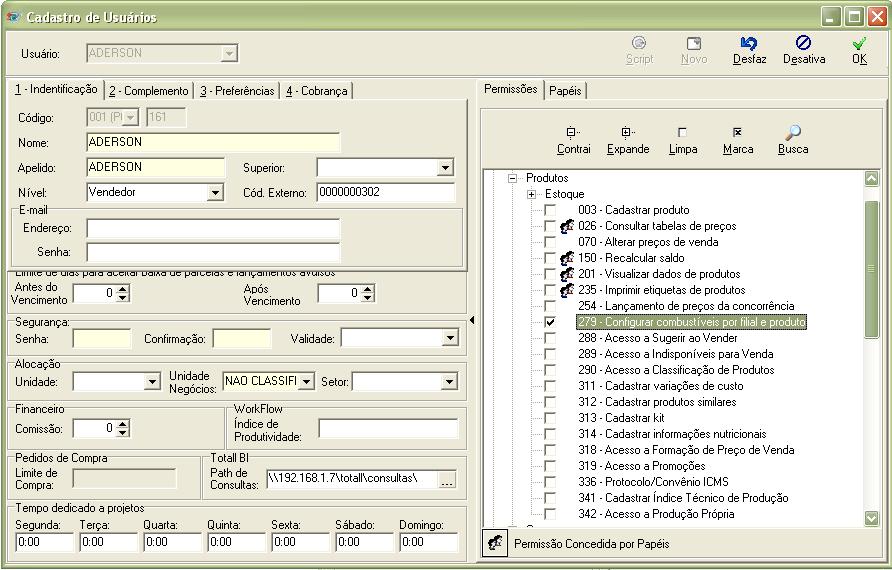892x570 pixels.
Task: Open the Permissões tab
Action: [510, 89]
